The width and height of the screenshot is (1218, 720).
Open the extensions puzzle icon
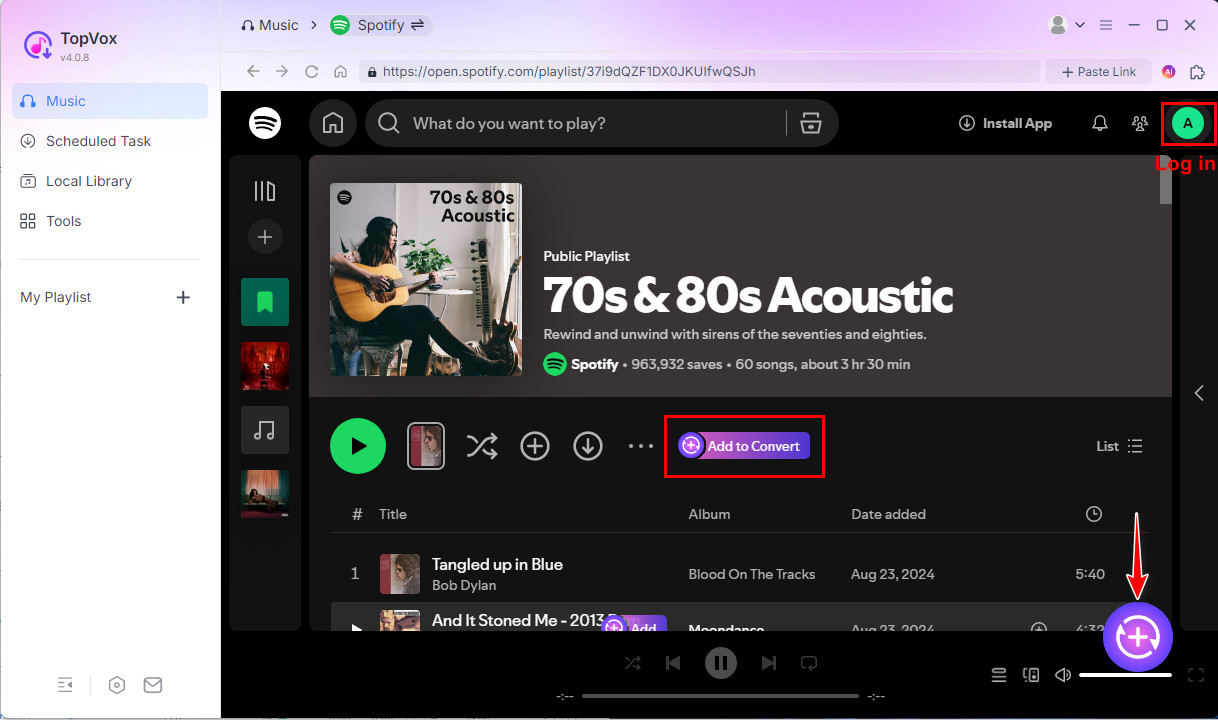coord(1197,71)
